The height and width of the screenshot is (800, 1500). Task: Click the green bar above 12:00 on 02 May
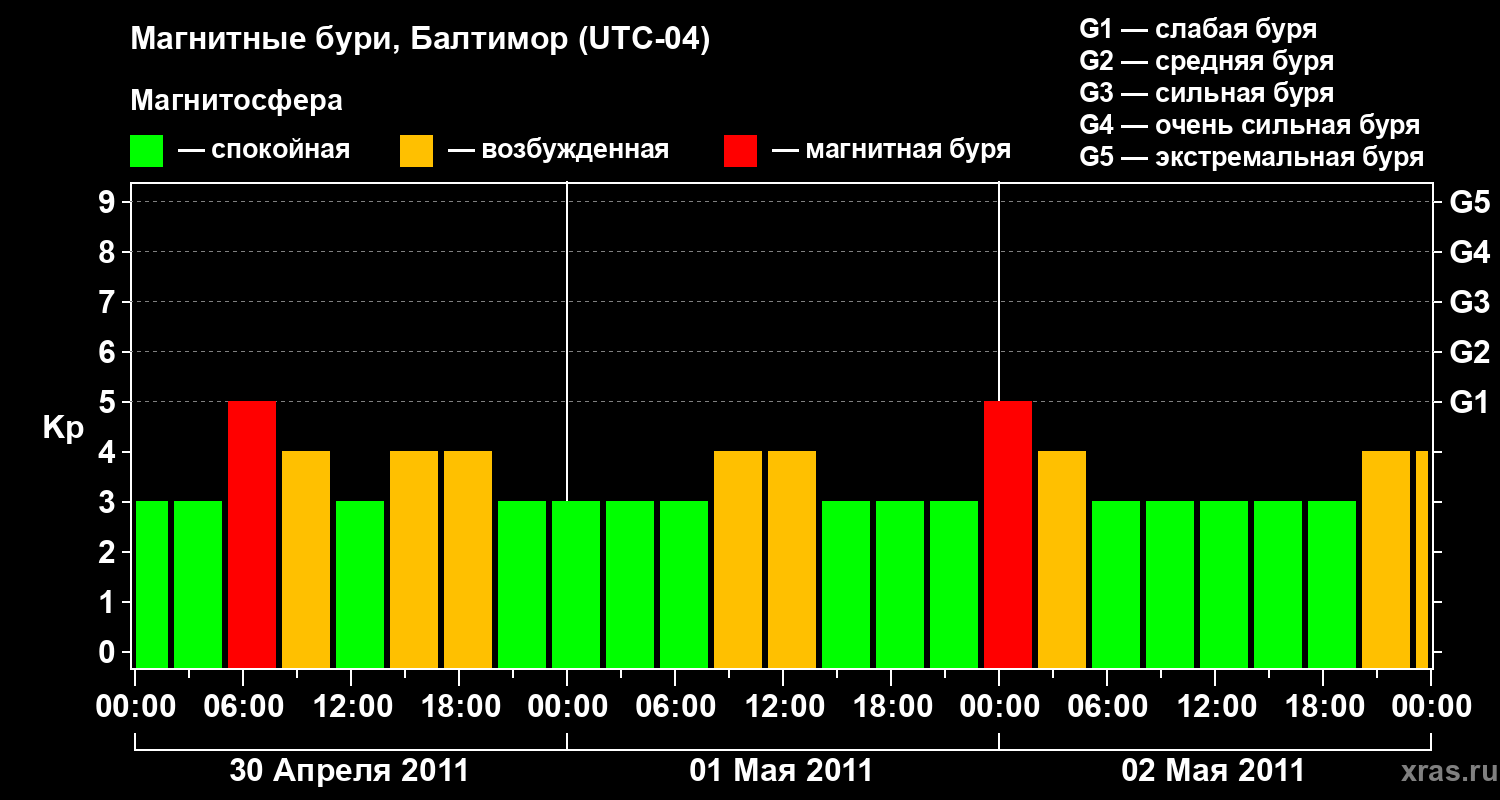[1224, 584]
